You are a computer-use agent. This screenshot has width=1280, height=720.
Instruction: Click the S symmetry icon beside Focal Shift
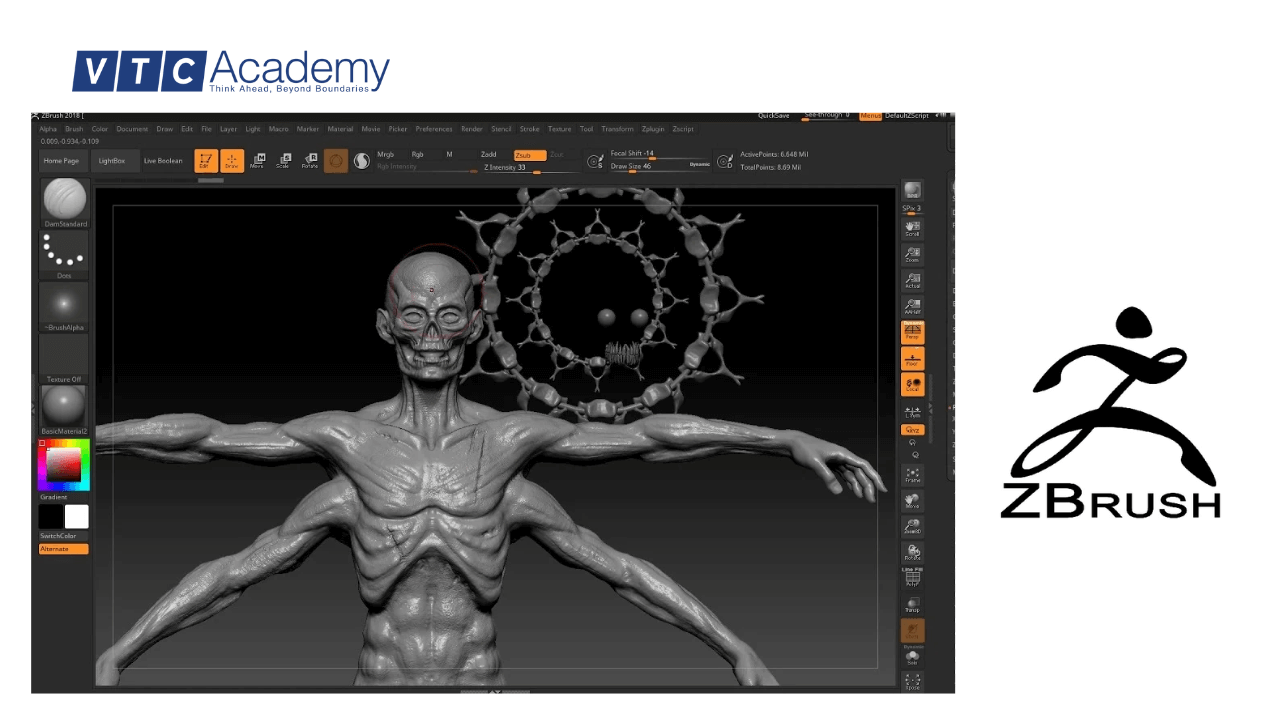click(x=594, y=160)
